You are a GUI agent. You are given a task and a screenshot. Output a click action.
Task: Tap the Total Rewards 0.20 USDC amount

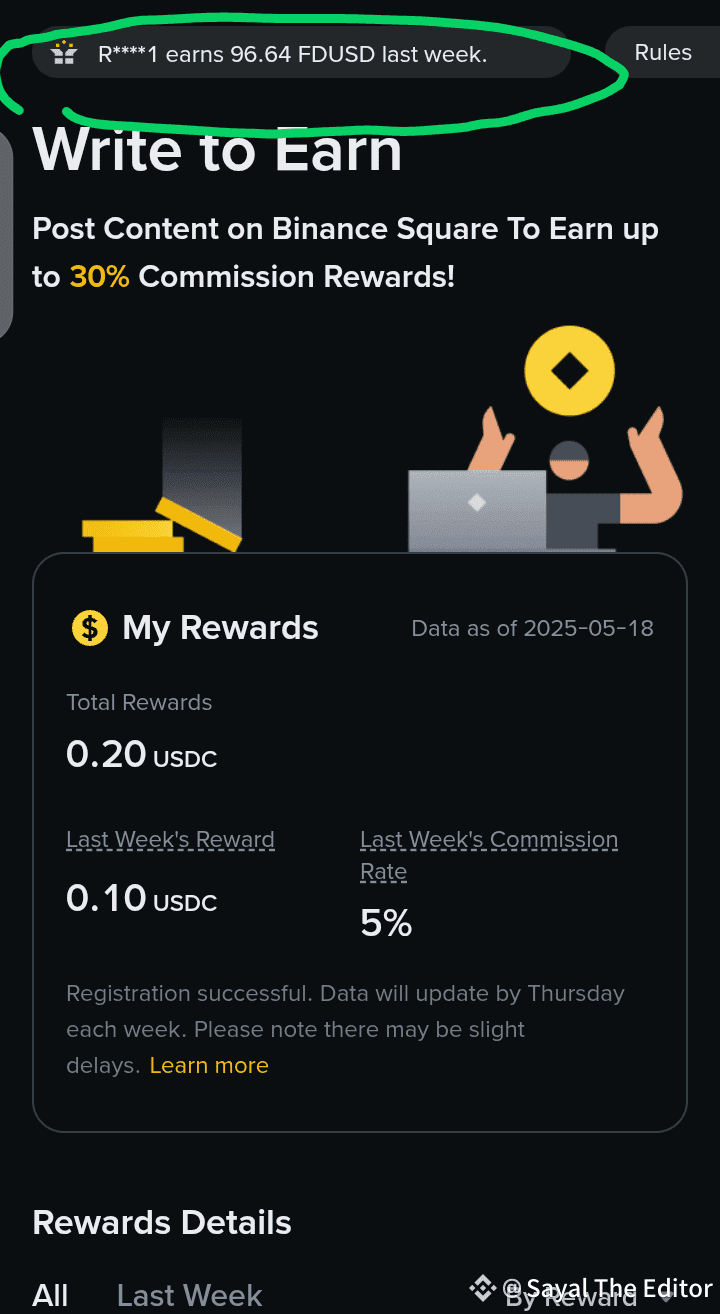[141, 755]
